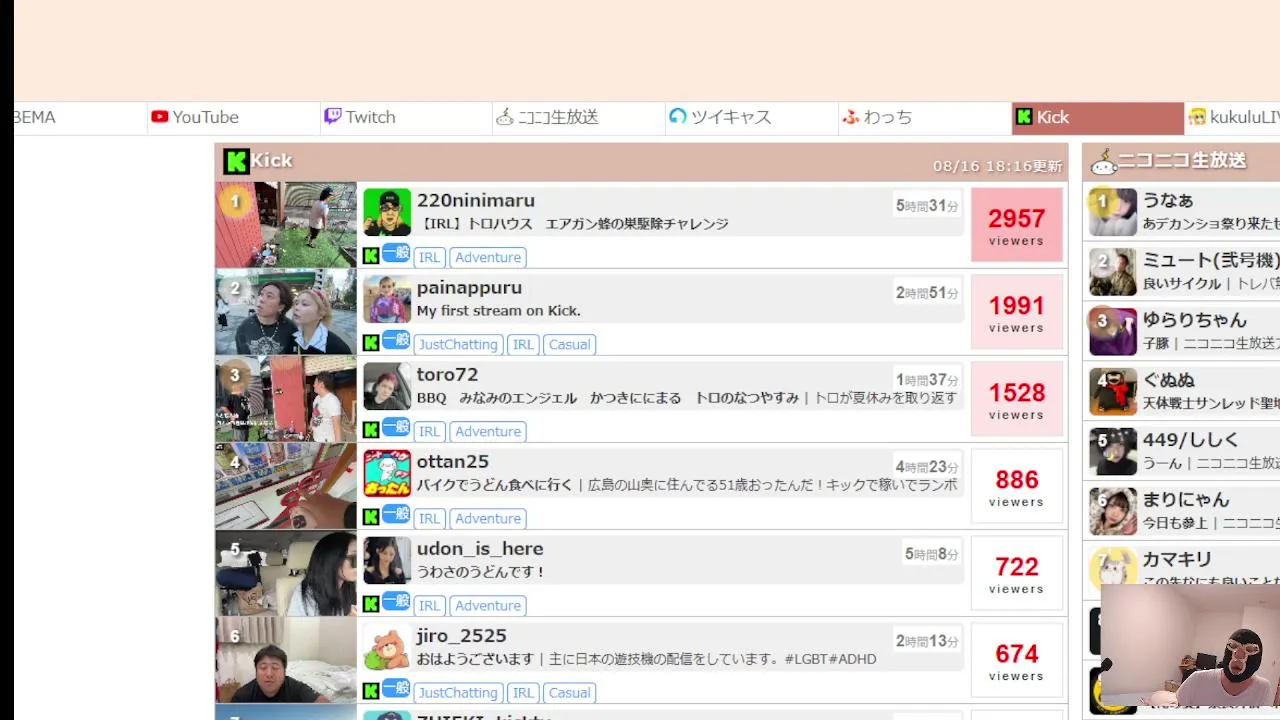Open 220ninimaru channel name link
Viewport: 1280px width, 720px height.
coord(476,201)
